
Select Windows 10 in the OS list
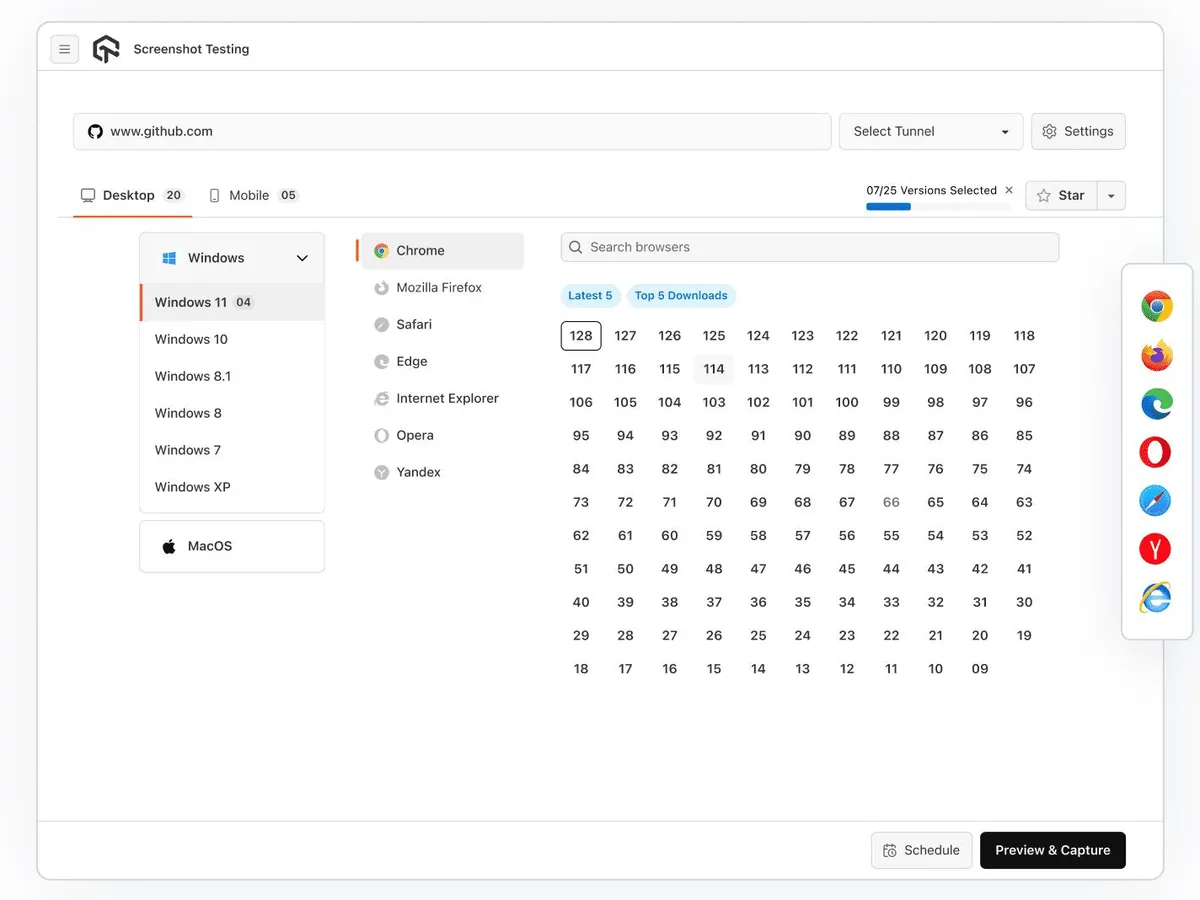point(232,339)
